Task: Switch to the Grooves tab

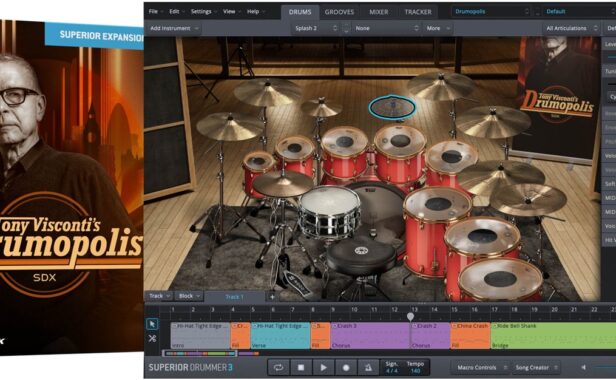Action: click(x=339, y=12)
